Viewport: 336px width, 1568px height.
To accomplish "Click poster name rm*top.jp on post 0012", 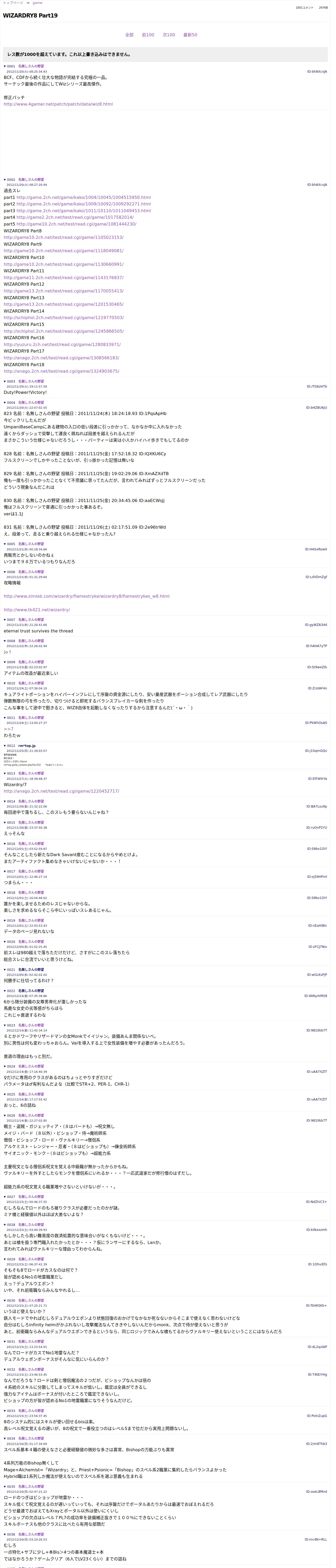I will point(27,746).
